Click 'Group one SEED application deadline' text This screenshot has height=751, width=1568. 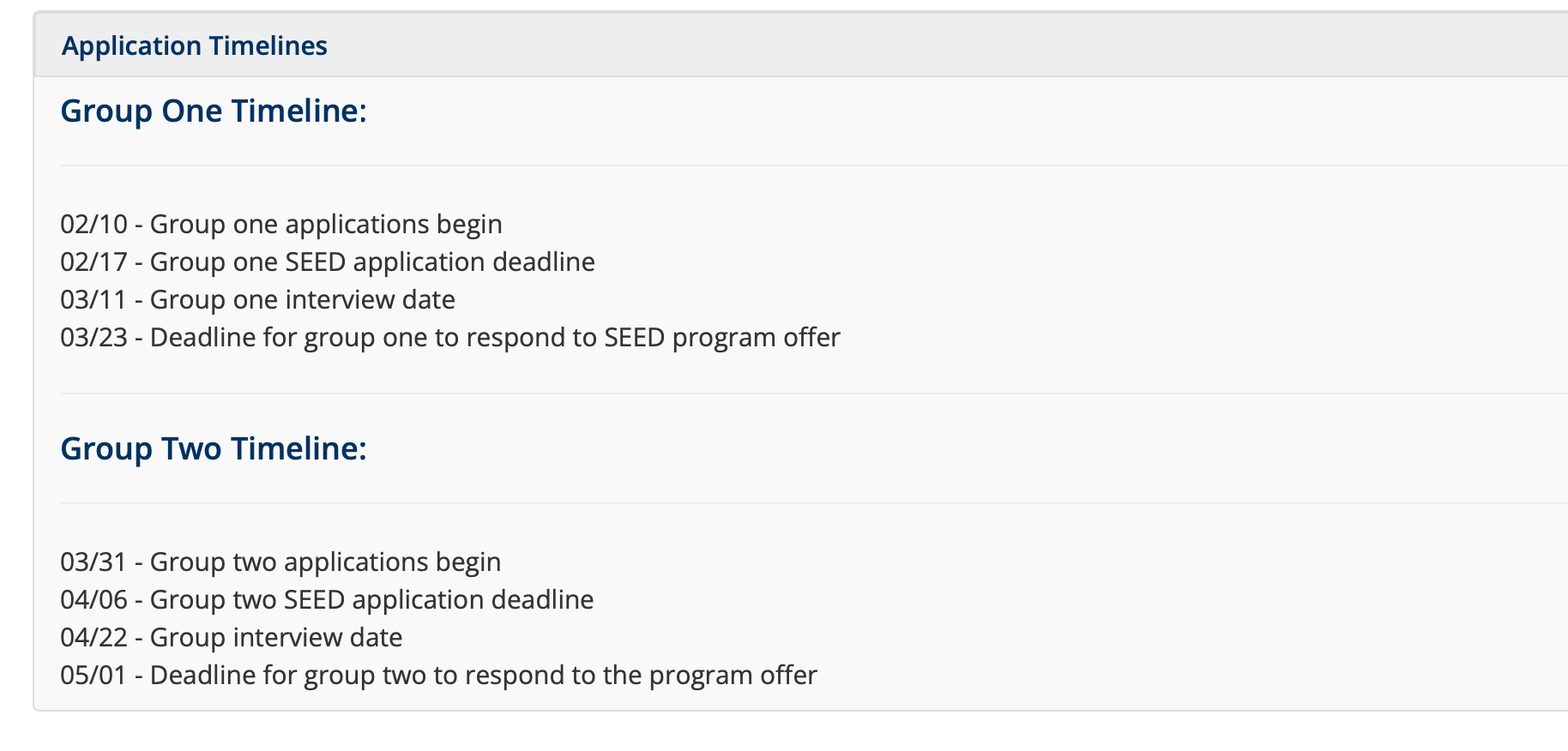[x=372, y=262]
